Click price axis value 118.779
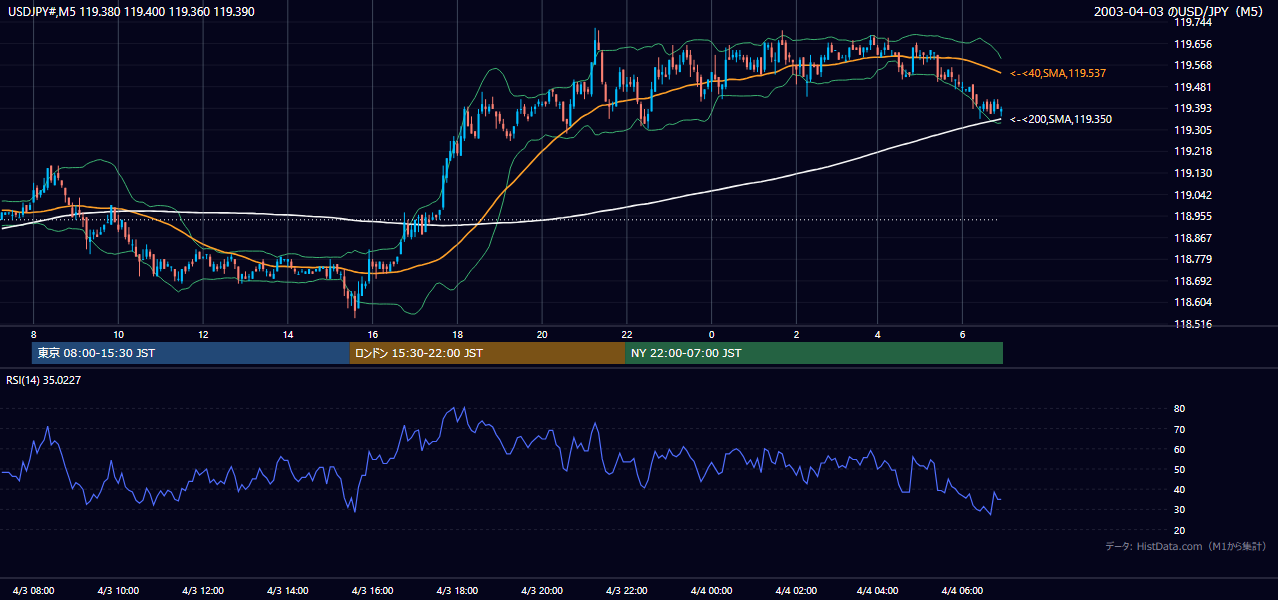The height and width of the screenshot is (600, 1278). pos(1191,260)
